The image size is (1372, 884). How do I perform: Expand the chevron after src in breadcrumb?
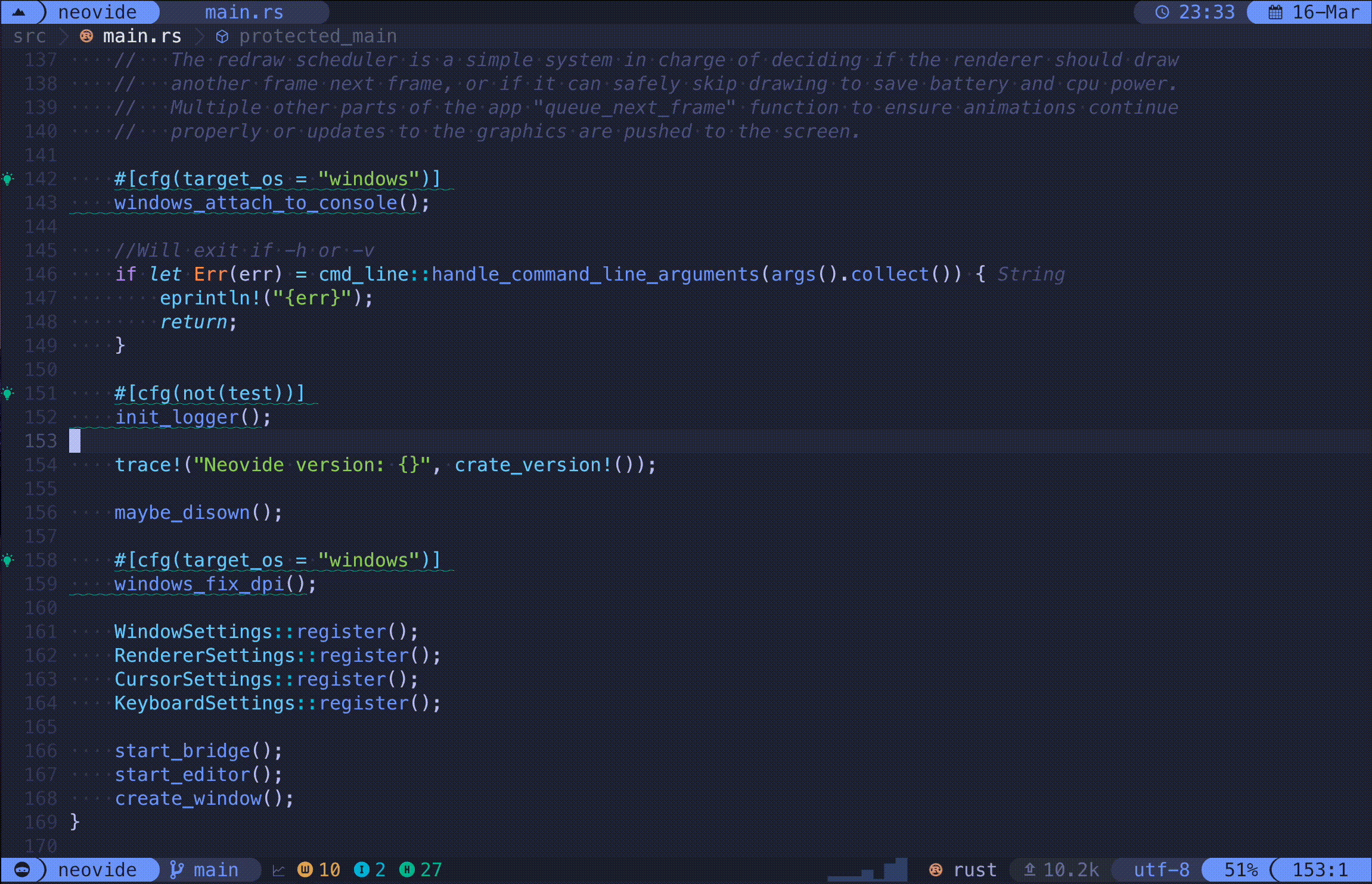pos(64,36)
